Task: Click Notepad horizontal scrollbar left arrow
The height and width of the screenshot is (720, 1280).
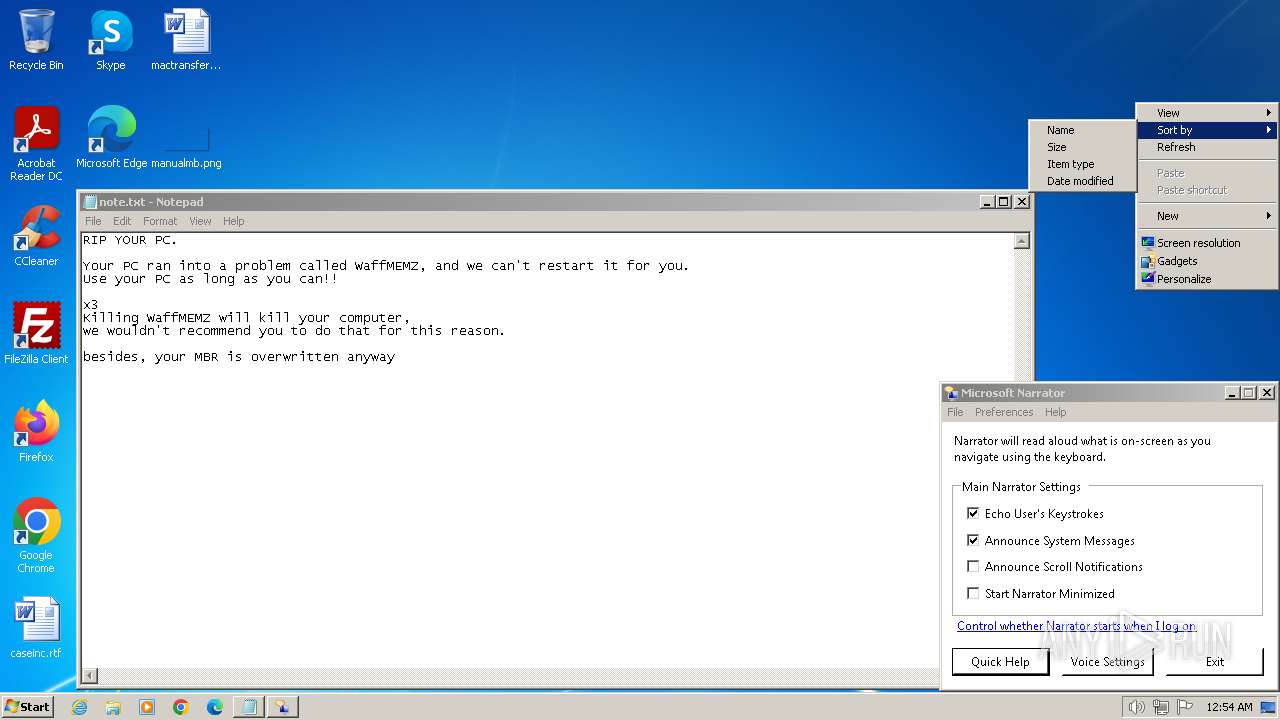Action: (89, 677)
